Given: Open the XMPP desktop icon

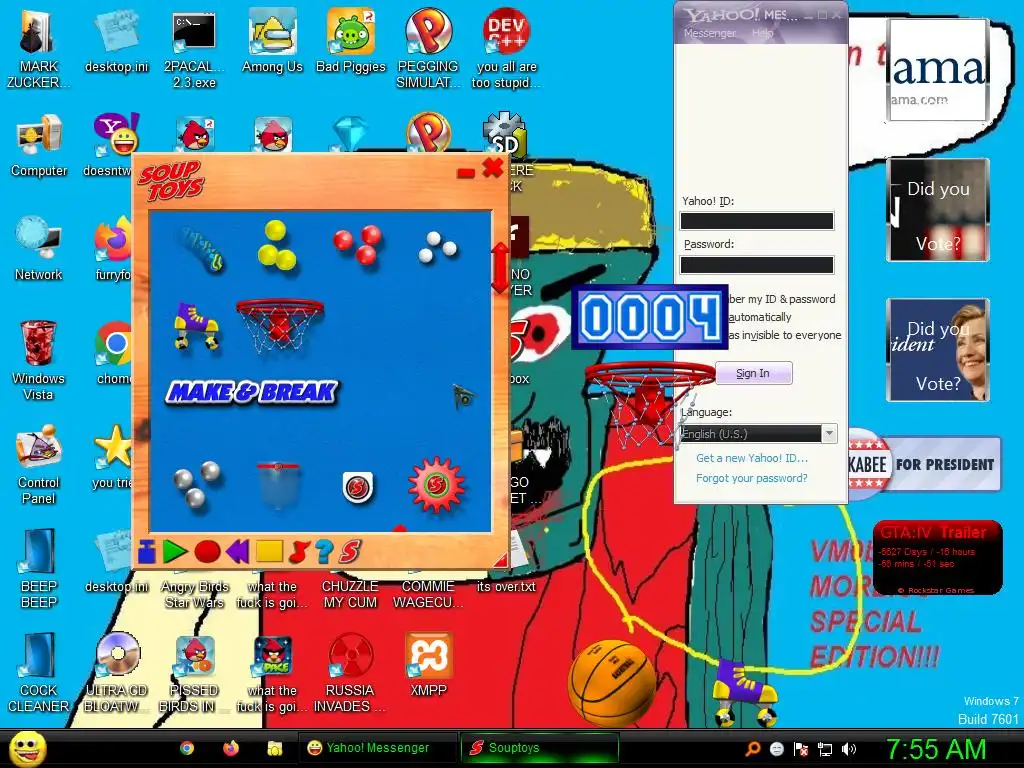Looking at the screenshot, I should coord(428,664).
